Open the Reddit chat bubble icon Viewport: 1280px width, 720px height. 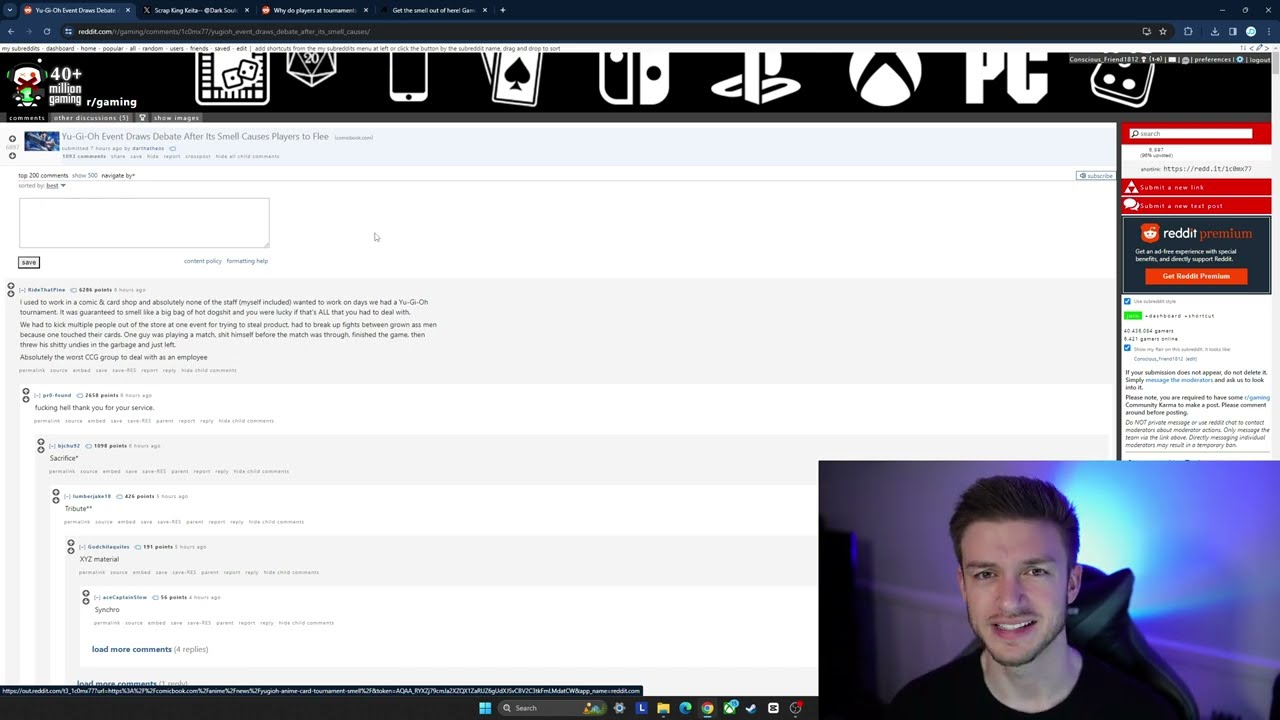(x=1185, y=59)
